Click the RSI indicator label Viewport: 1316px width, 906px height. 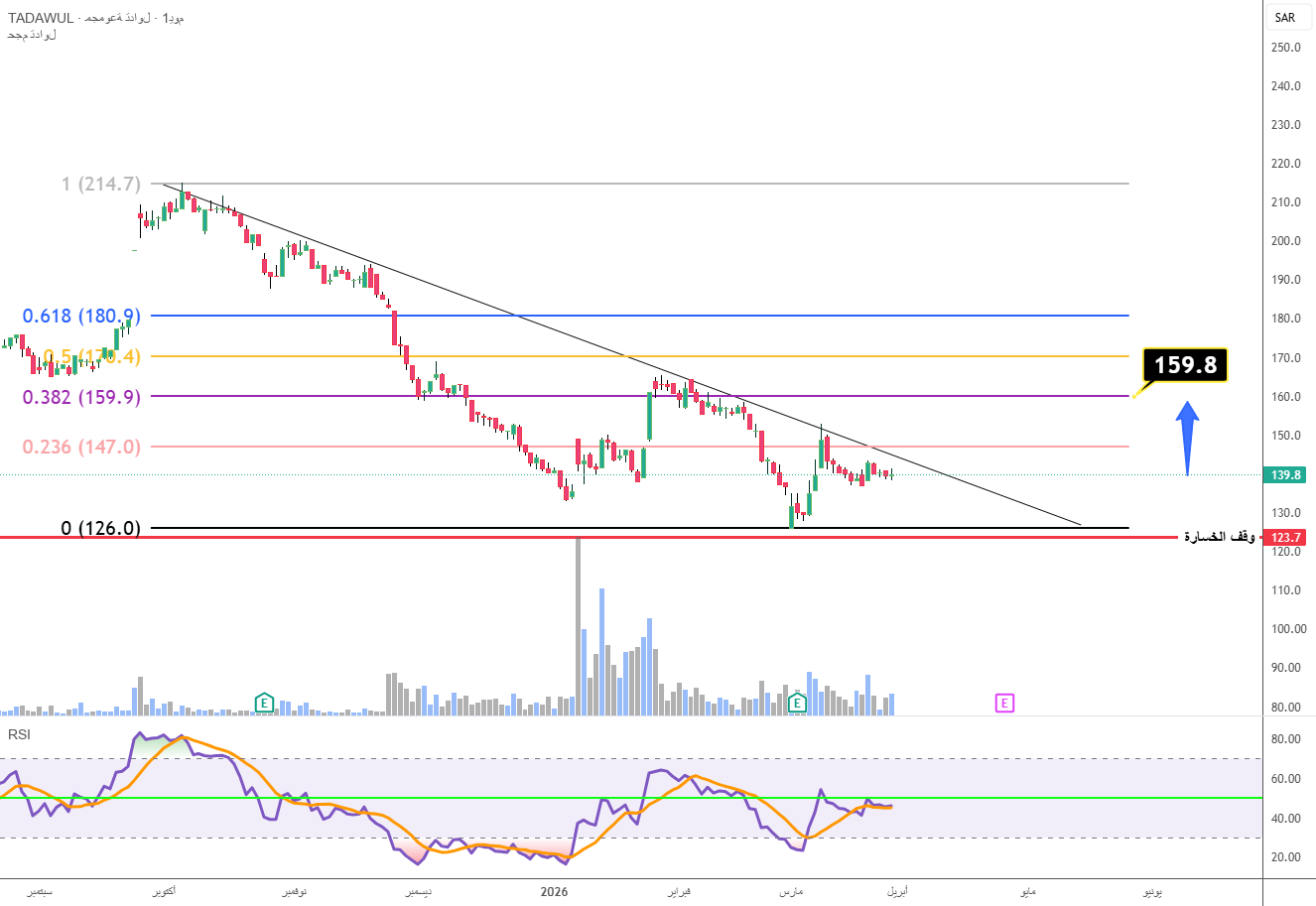19,734
